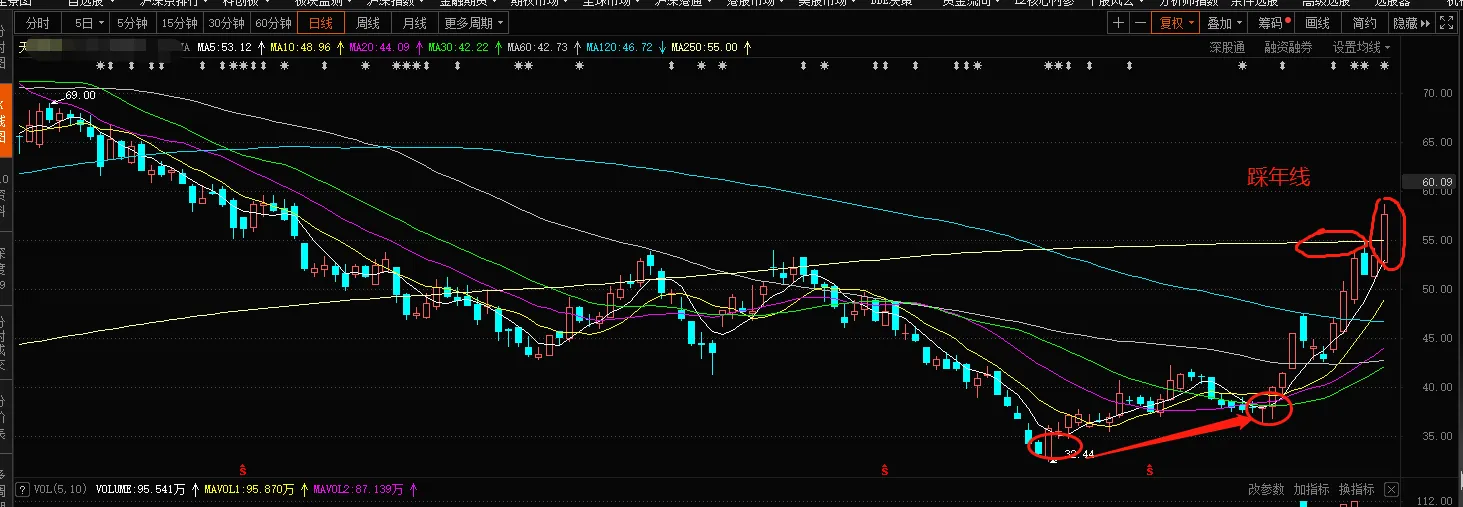Image resolution: width=1463 pixels, height=507 pixels.
Task: Select the 日线 daily chart tab
Action: click(x=321, y=23)
